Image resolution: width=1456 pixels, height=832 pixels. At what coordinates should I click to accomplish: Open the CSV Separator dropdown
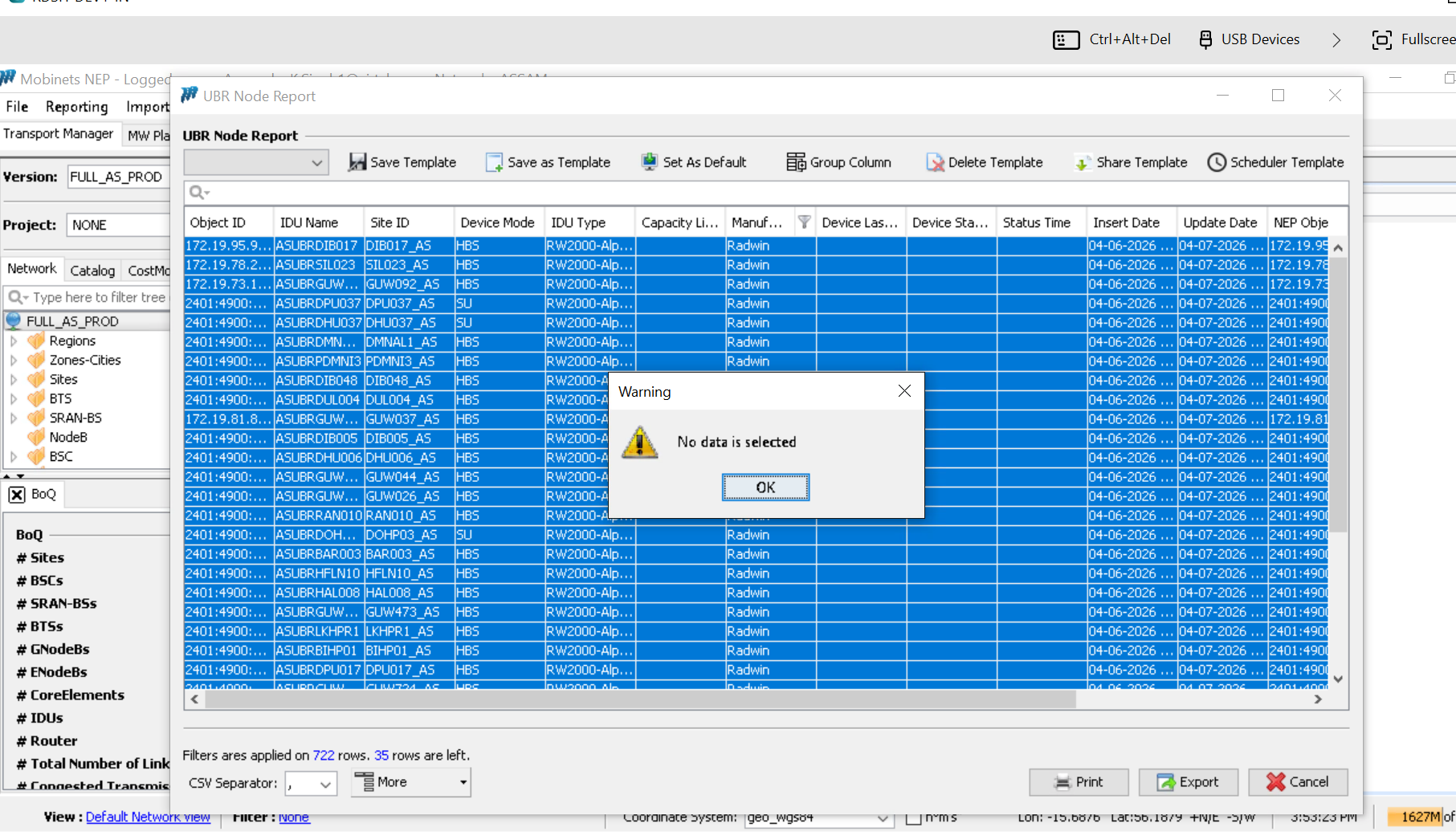pyautogui.click(x=311, y=783)
